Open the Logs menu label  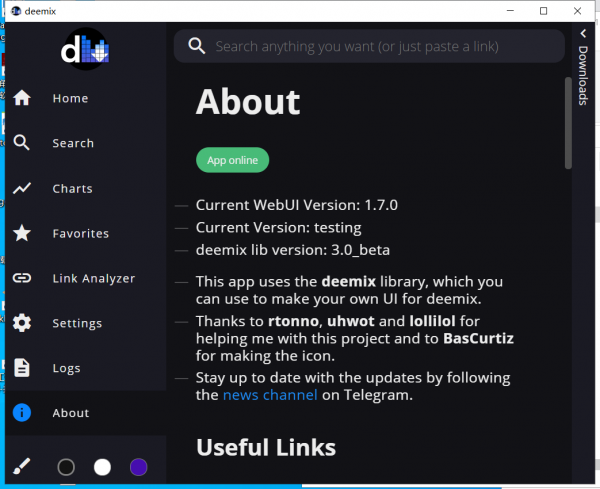pyautogui.click(x=67, y=368)
